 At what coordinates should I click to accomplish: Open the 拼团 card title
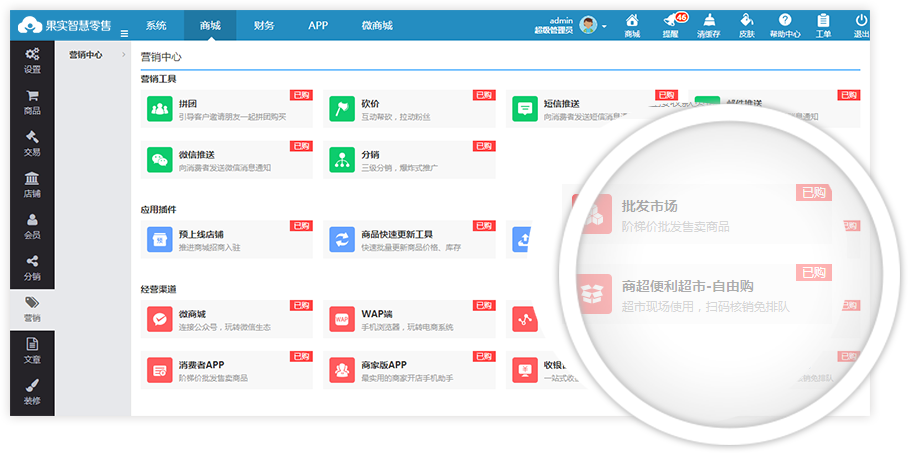click(x=188, y=104)
